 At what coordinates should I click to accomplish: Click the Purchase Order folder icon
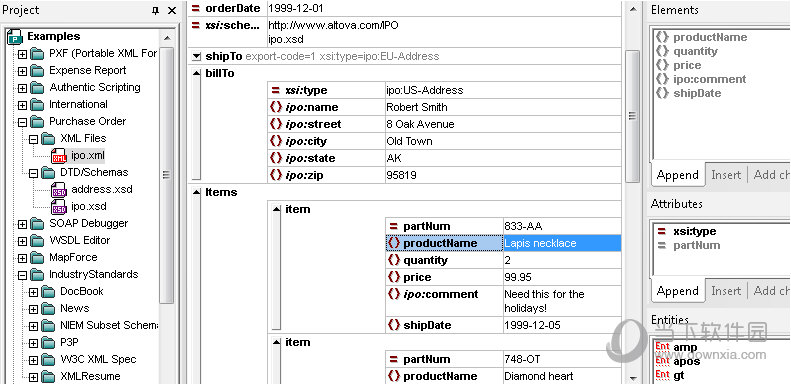click(x=37, y=122)
